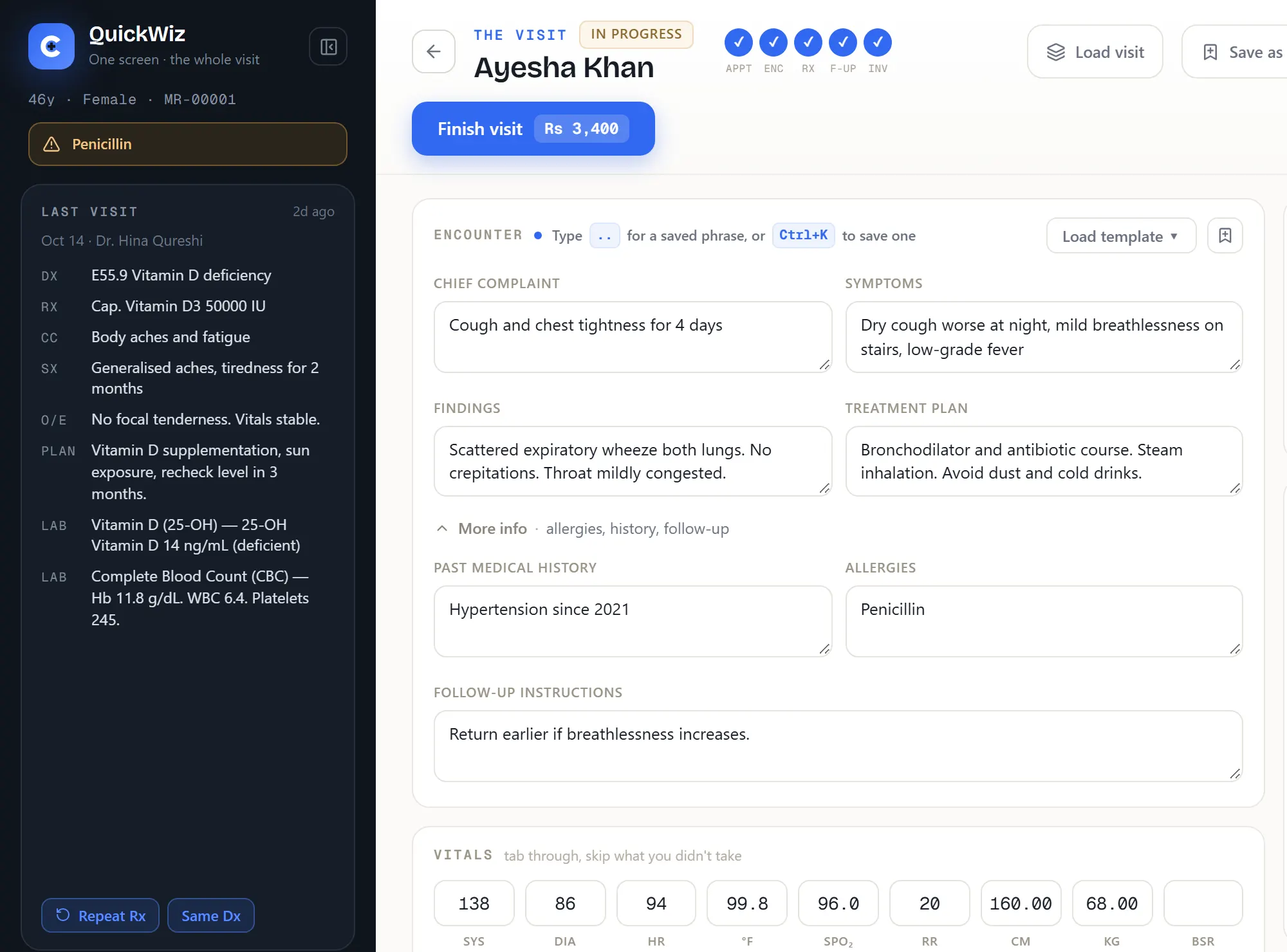Click the Follow-up Instructions resize handle
Image resolution: width=1287 pixels, height=952 pixels.
click(x=1235, y=774)
